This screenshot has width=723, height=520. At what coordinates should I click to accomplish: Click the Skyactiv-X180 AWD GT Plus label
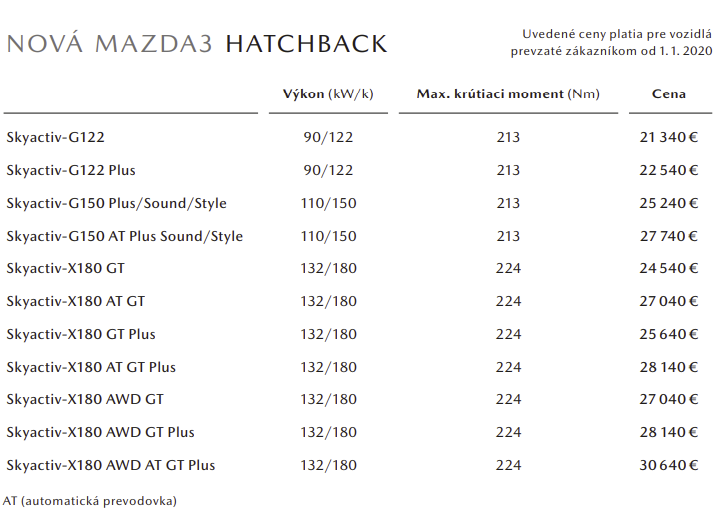(100, 432)
